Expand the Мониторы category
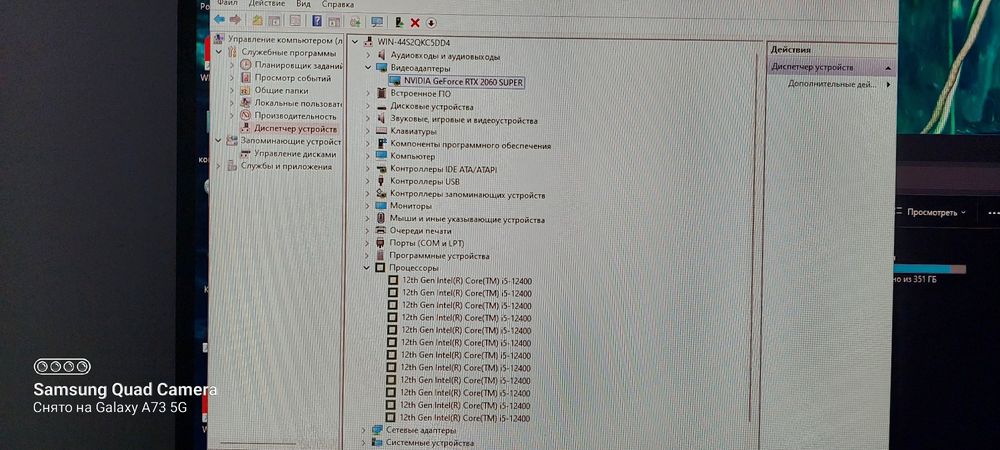The image size is (1000, 450). (x=368, y=206)
